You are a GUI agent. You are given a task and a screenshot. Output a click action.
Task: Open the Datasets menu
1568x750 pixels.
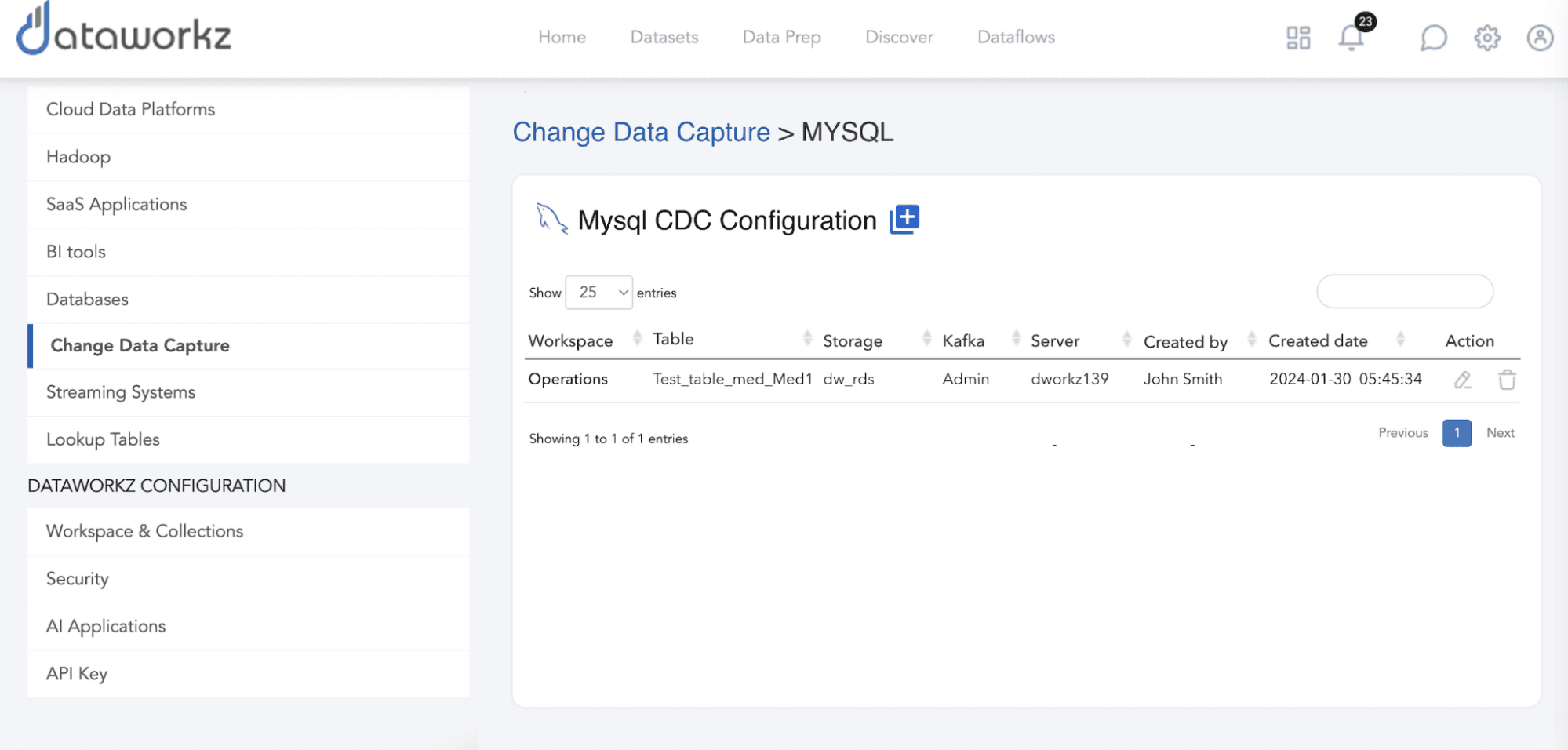click(x=664, y=37)
